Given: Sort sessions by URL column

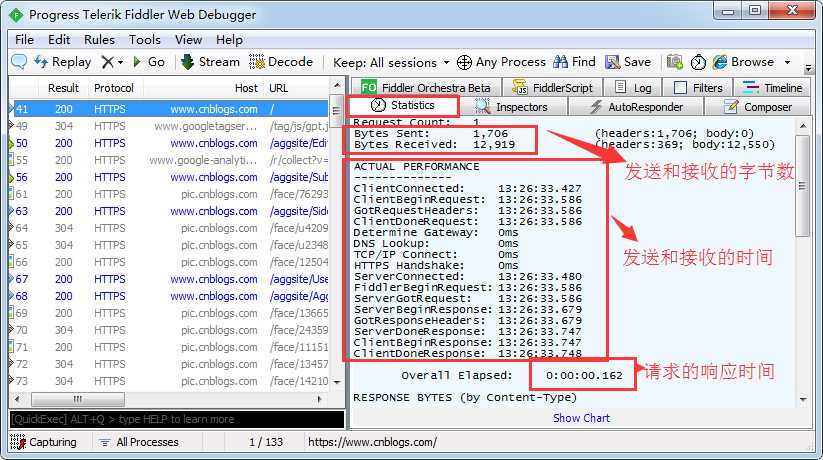Looking at the screenshot, I should tap(297, 88).
